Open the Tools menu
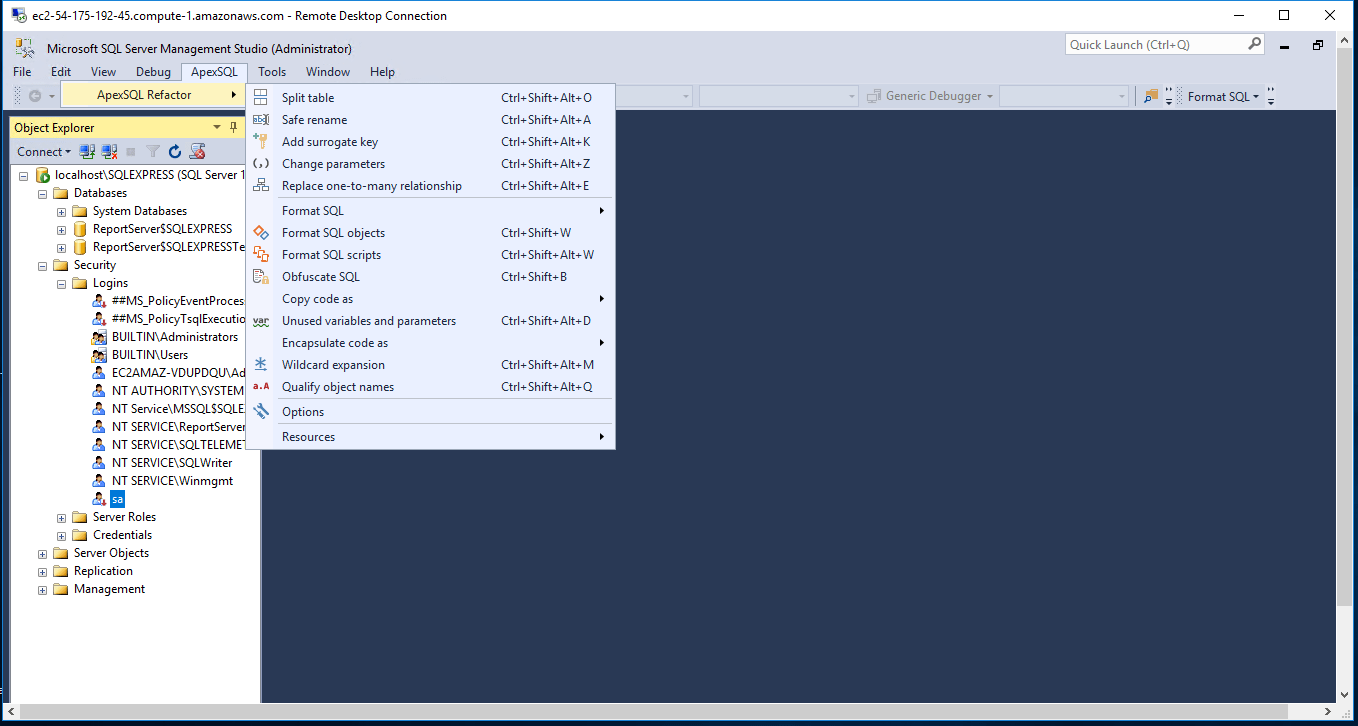This screenshot has width=1358, height=726. tap(272, 72)
